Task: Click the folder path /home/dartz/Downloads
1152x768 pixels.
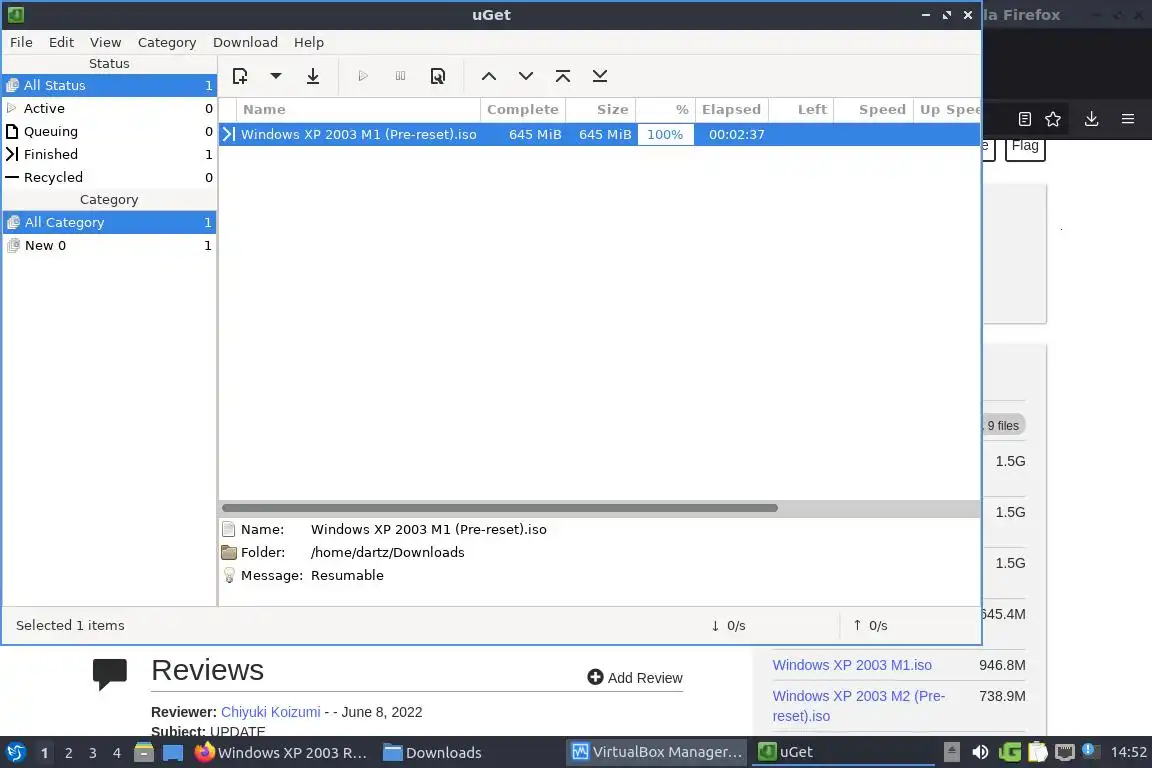Action: (x=387, y=553)
